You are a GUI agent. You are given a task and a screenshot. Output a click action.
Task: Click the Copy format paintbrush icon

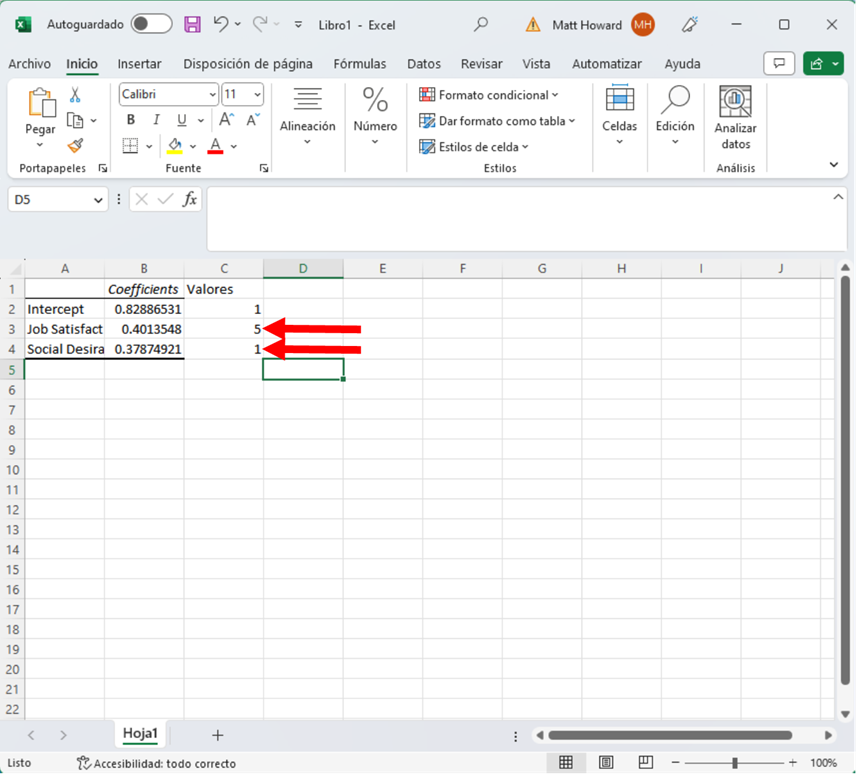click(75, 146)
